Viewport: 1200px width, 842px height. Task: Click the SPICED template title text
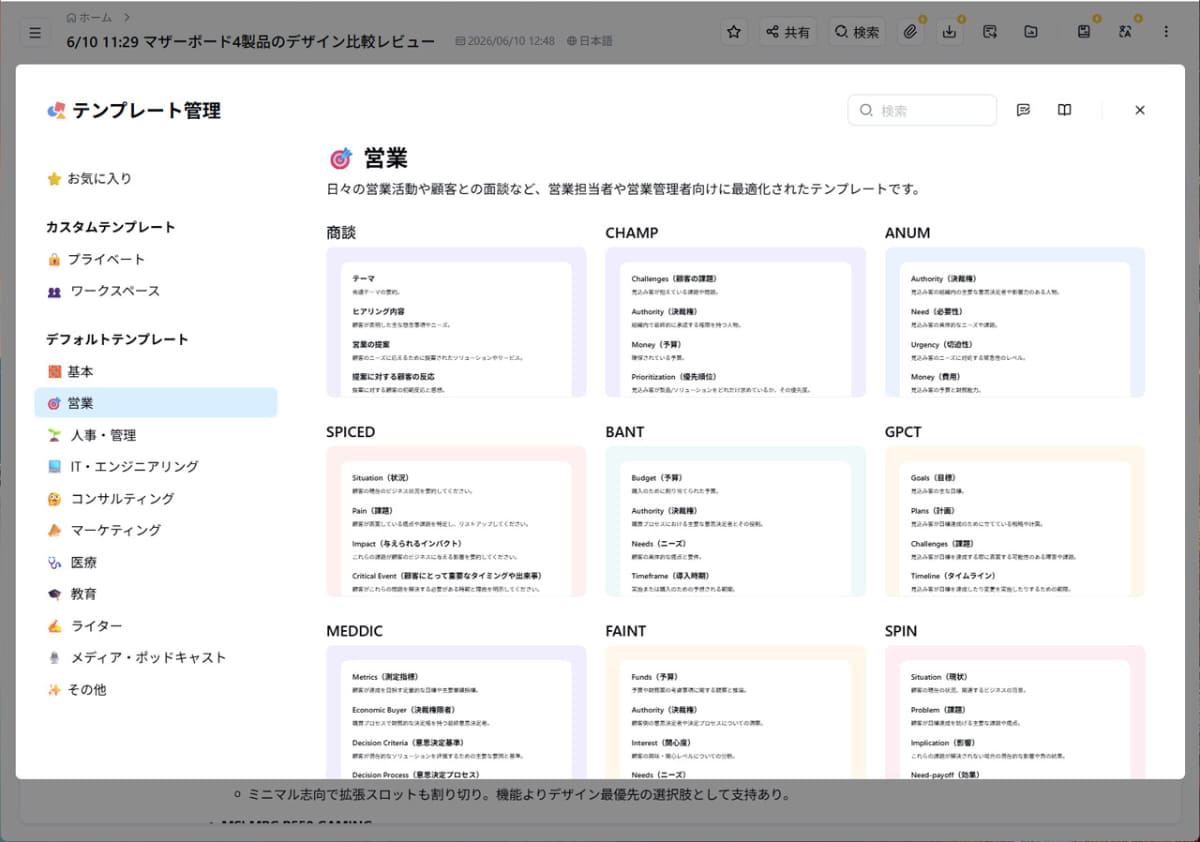pos(351,432)
